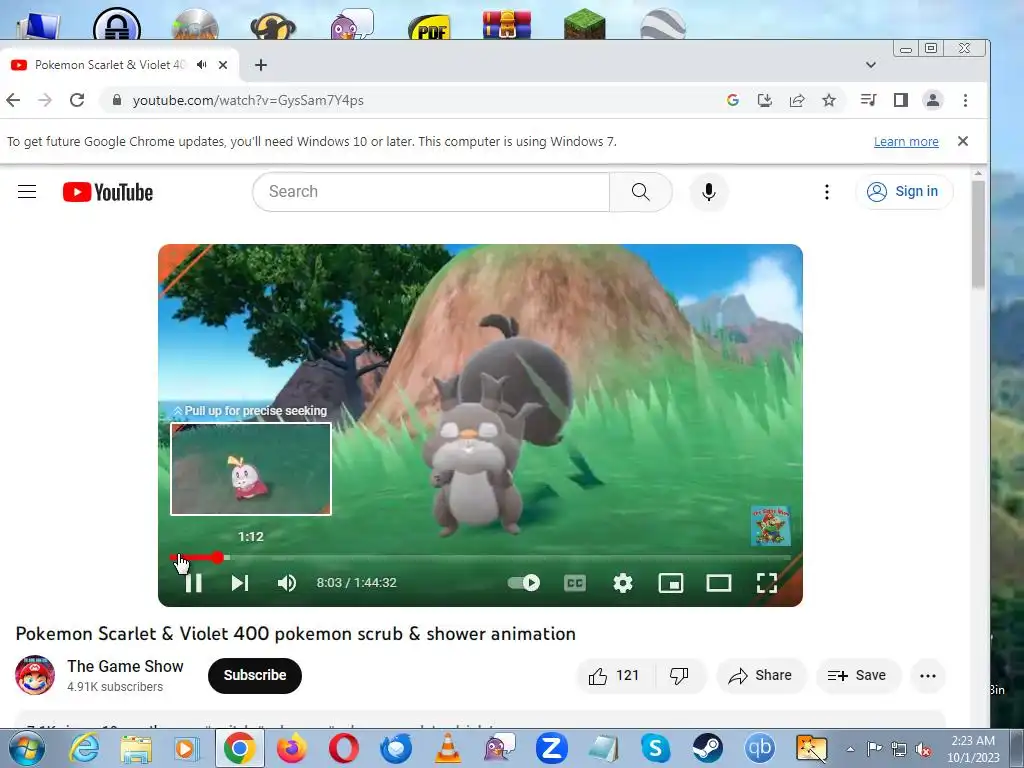Image resolution: width=1024 pixels, height=768 pixels.
Task: Like the video with 121 likes
Action: point(615,675)
